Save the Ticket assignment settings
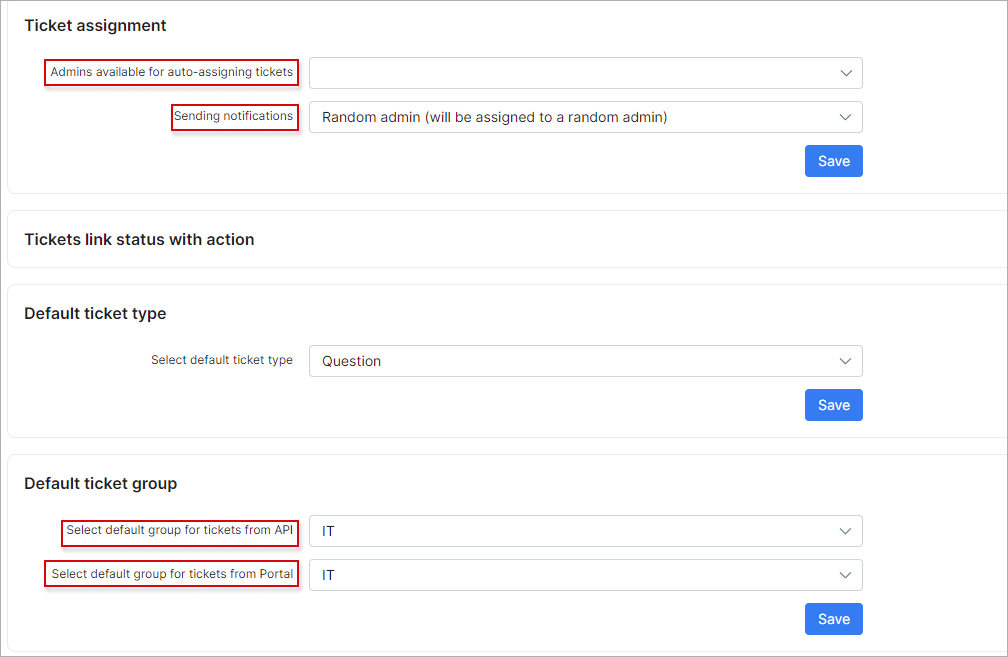The image size is (1008, 657). 833,161
